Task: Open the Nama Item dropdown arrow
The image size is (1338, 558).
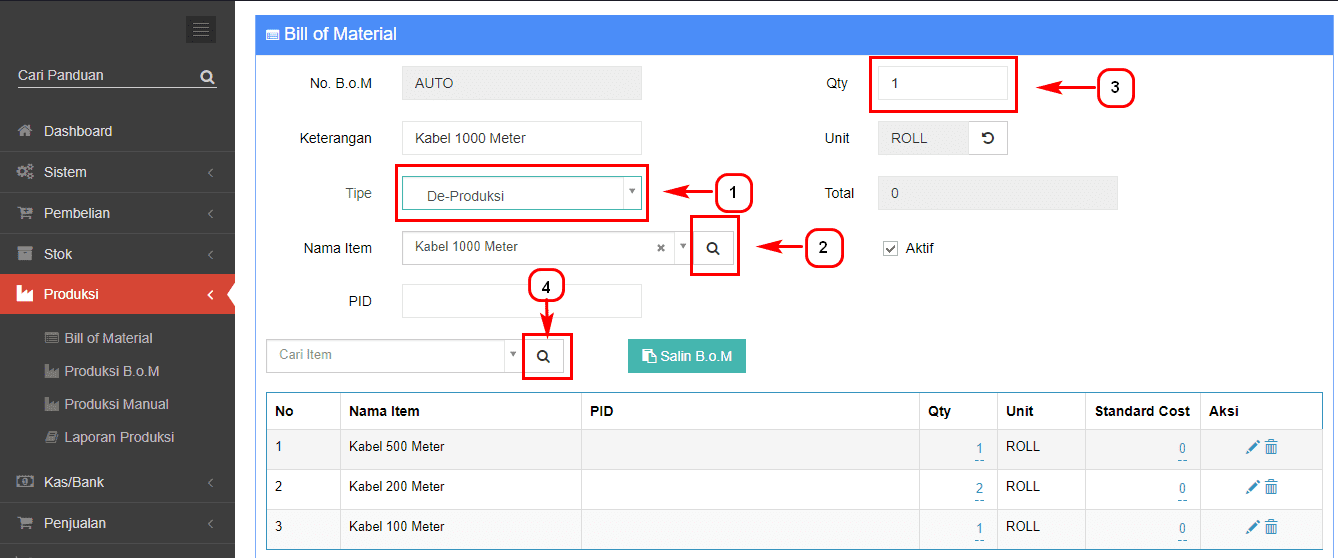Action: (683, 248)
